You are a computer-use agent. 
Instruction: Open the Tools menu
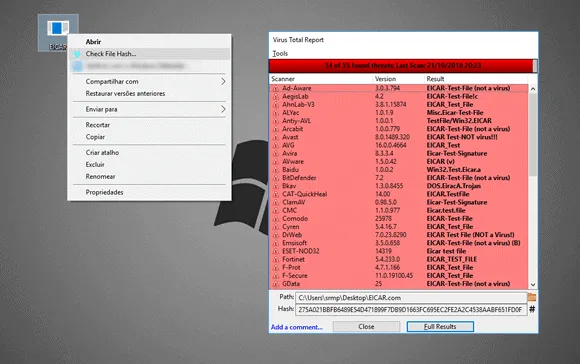click(280, 53)
